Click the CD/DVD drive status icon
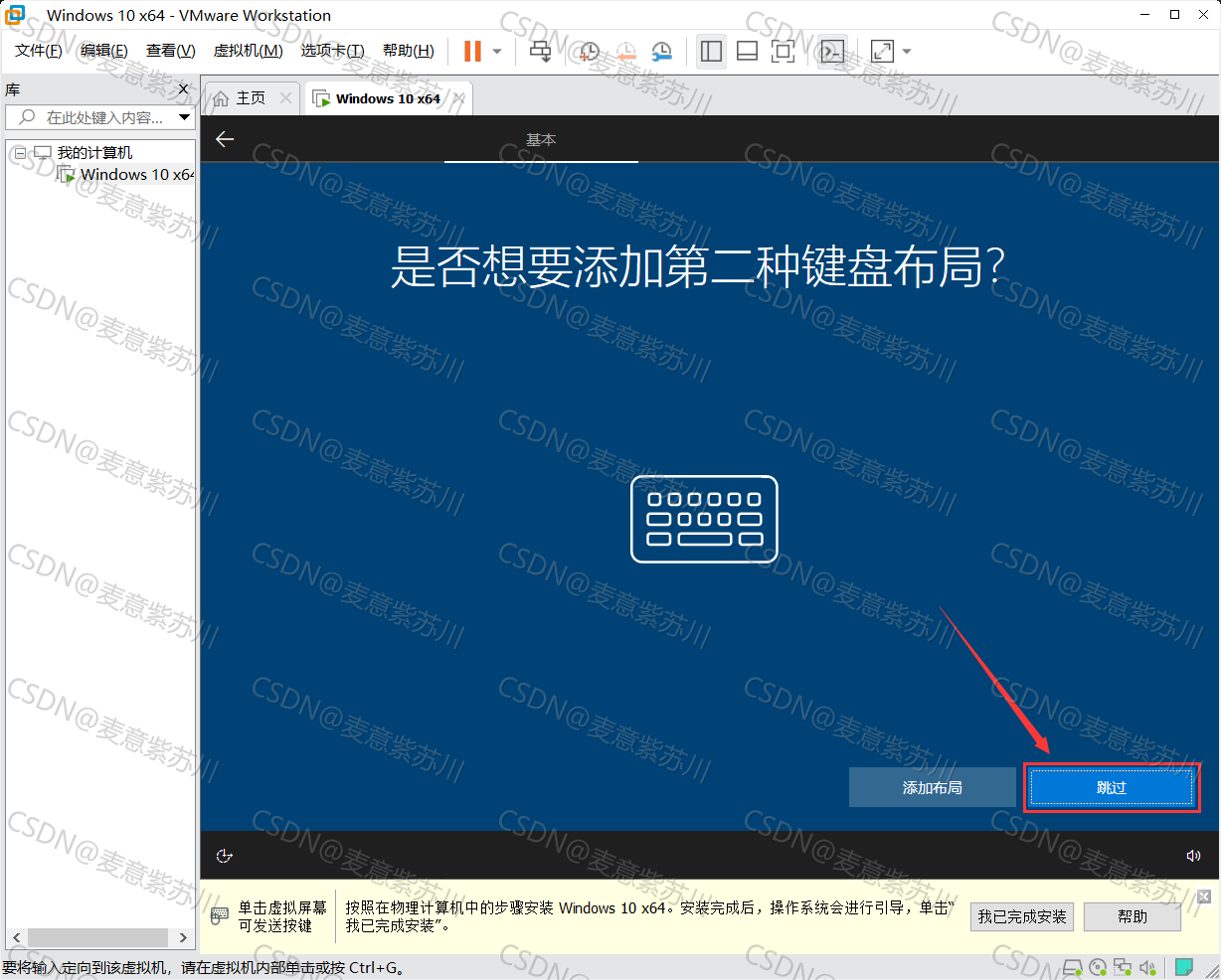1221x980 pixels. 1098,967
